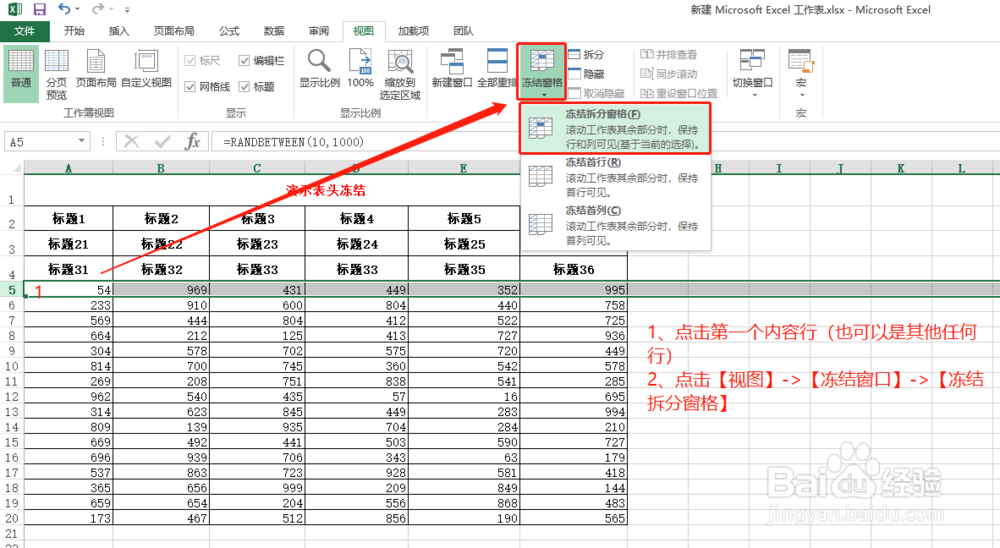Image resolution: width=1000 pixels, height=548 pixels.
Task: Confirm formula entry with checkmark icon
Action: [x=162, y=142]
